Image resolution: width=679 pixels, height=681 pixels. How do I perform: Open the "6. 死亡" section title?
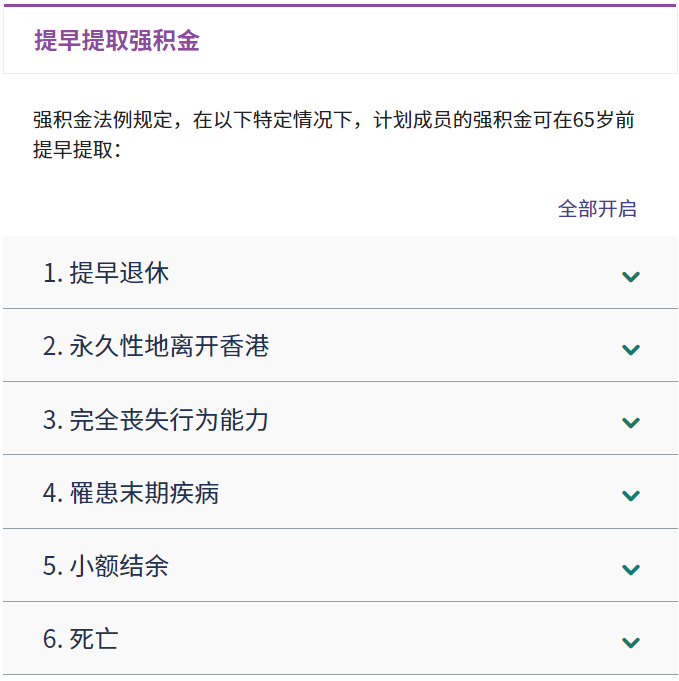[81, 639]
